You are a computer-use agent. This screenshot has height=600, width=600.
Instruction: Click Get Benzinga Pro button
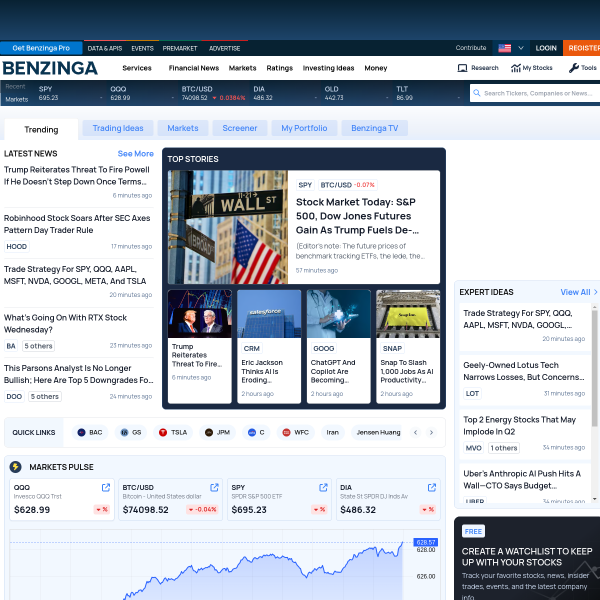pos(41,48)
